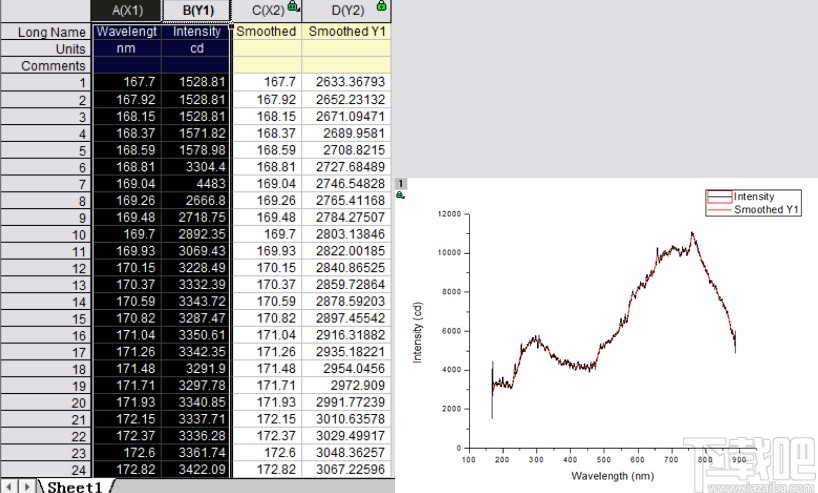Click cell with value 2972.909
This screenshot has height=493, width=818.
click(346, 385)
